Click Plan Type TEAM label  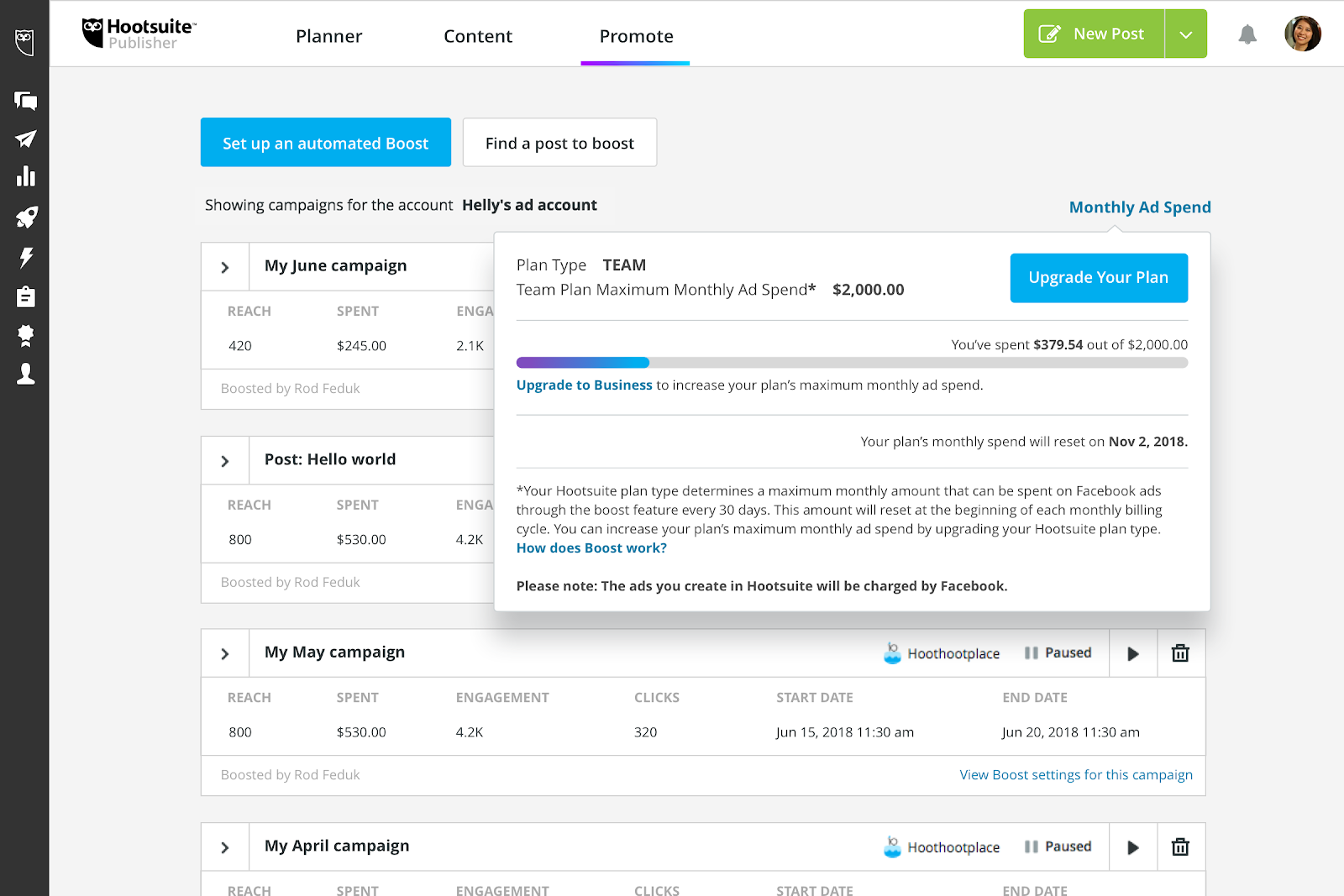(581, 265)
